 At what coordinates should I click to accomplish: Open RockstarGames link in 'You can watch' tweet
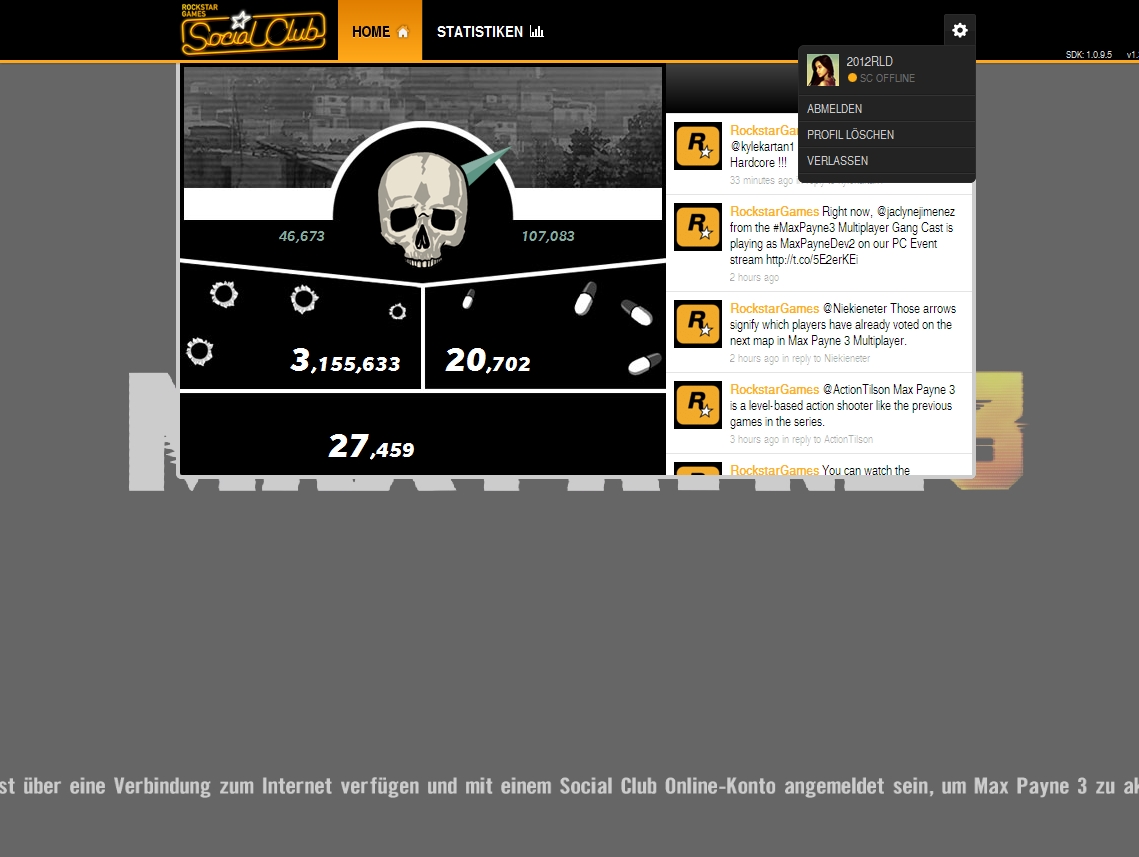(774, 470)
